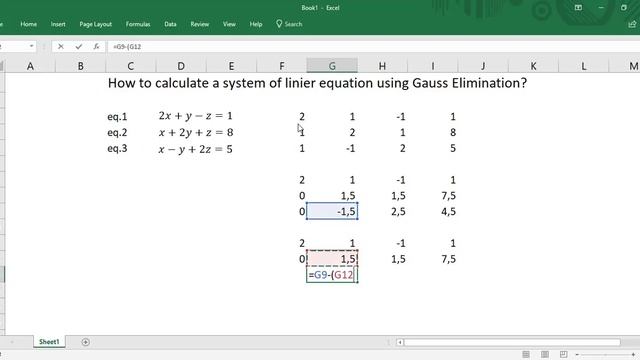Select column H header
Screen dimensions: 640x360
[x=382, y=66]
